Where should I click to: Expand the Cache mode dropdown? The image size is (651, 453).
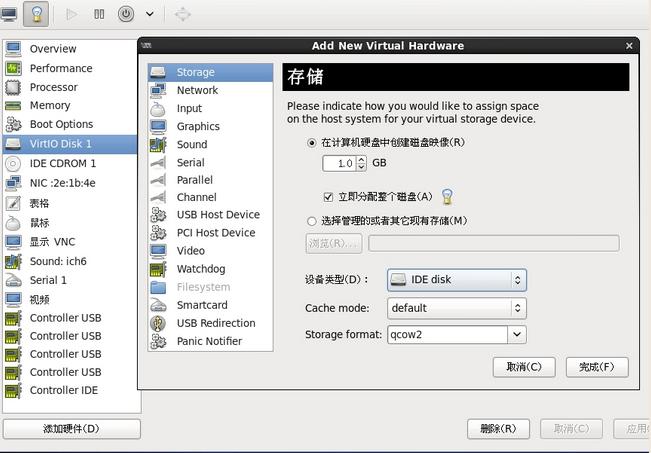tap(456, 308)
